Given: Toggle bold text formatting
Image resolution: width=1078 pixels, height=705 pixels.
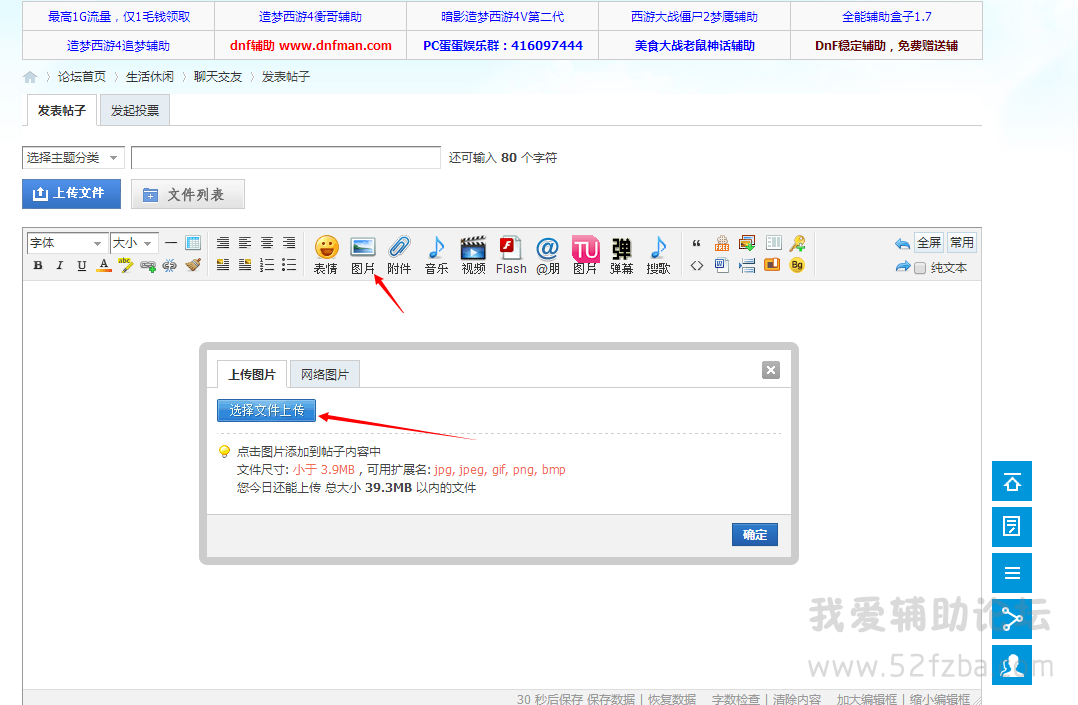Looking at the screenshot, I should (x=38, y=265).
